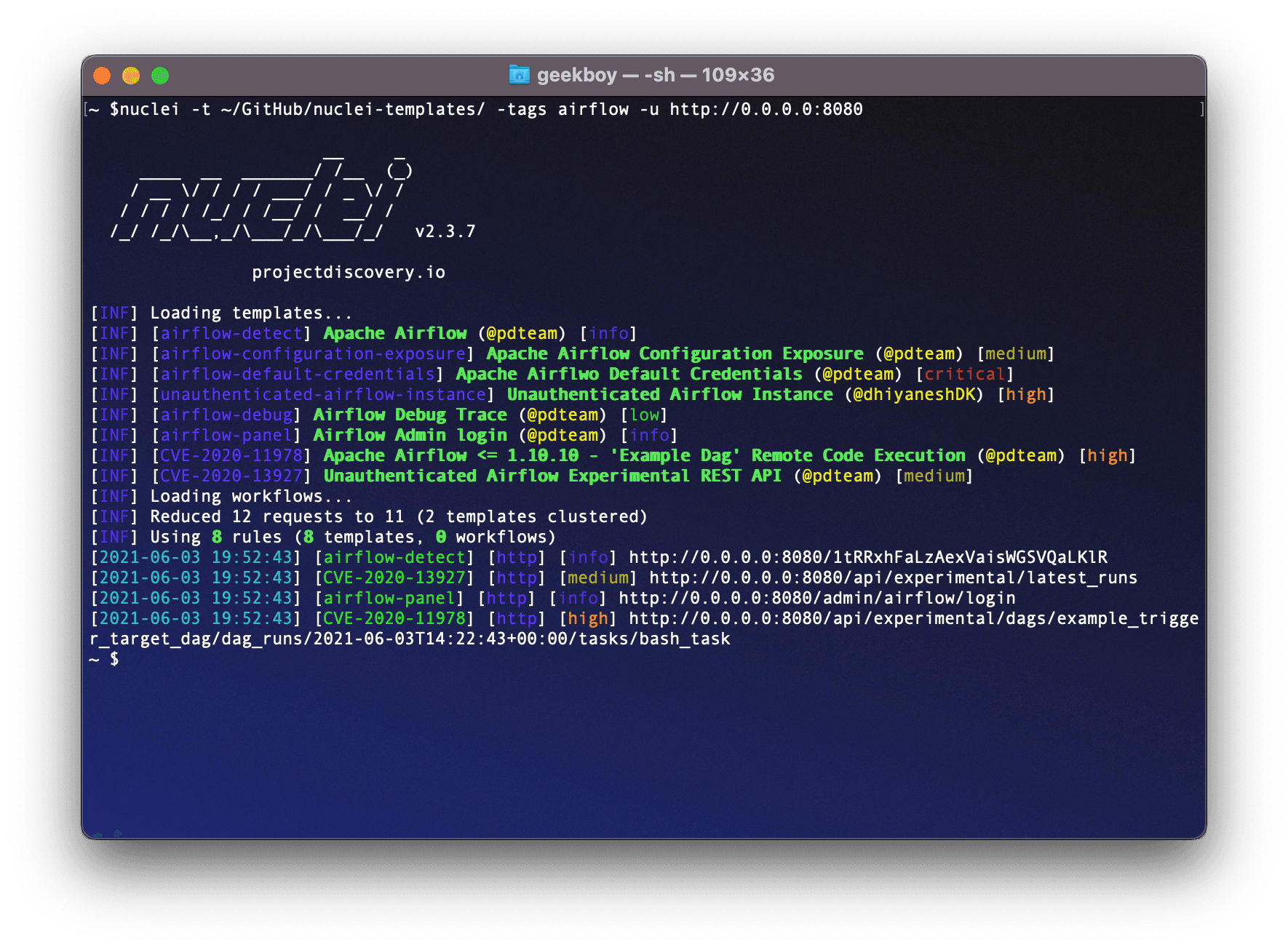Screen dimensions: 1288x947
Task: Close the terminal with the red button
Action: [102, 76]
